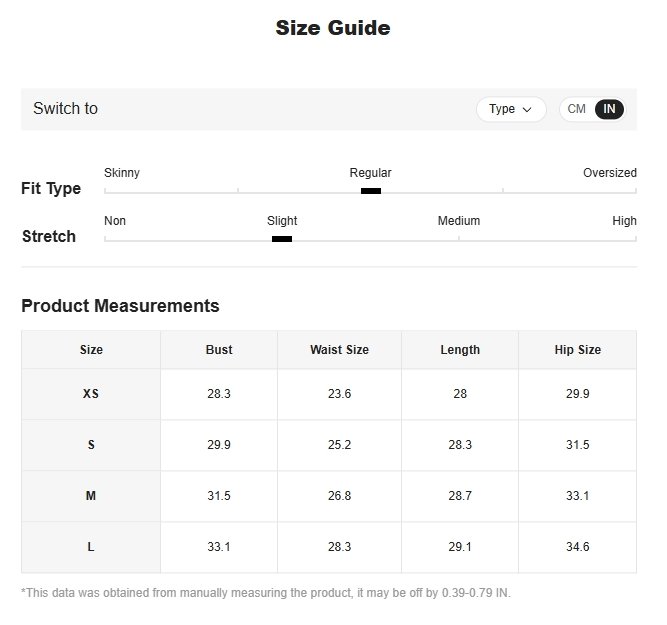Click the Bust column header
Screen dimensions: 667x625
[219, 350]
